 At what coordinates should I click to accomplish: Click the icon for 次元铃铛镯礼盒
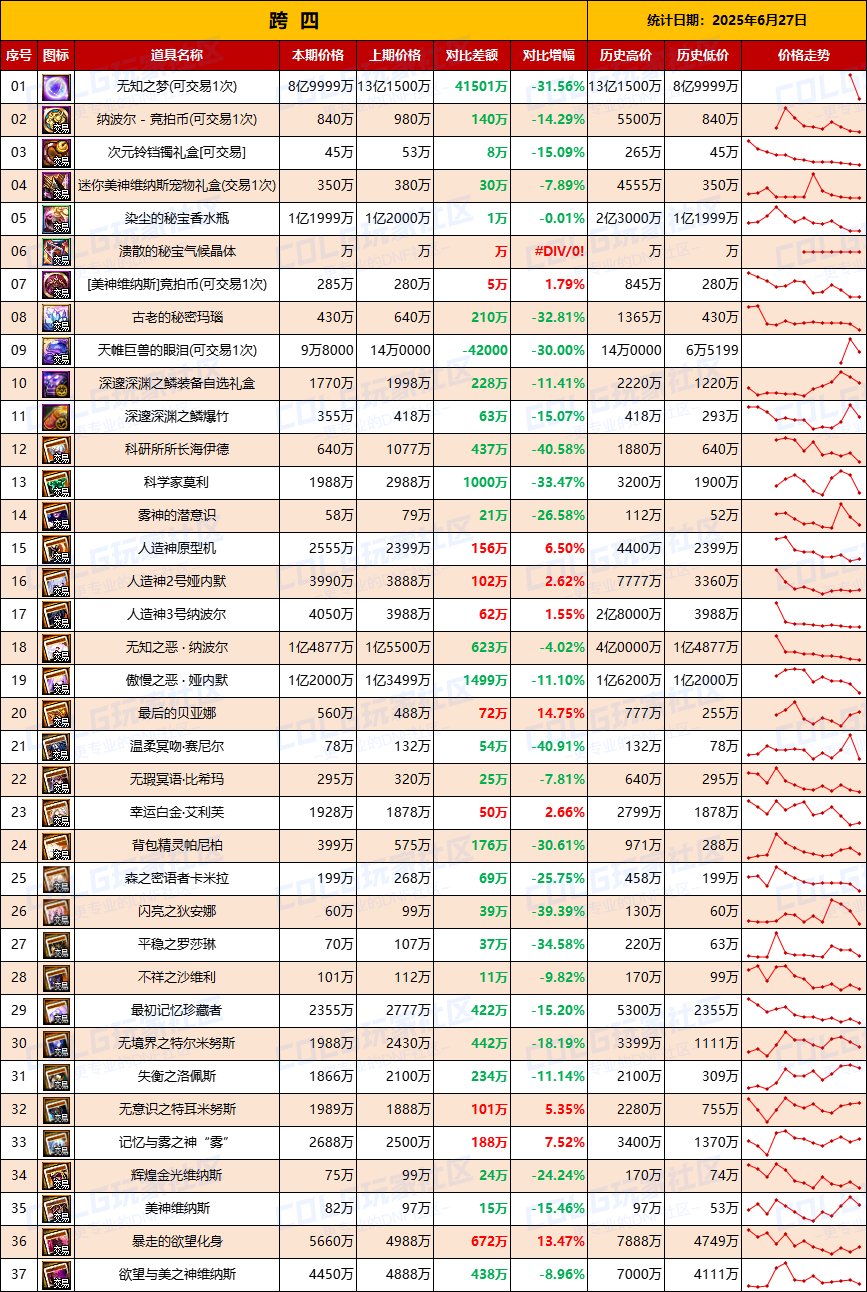click(56, 153)
